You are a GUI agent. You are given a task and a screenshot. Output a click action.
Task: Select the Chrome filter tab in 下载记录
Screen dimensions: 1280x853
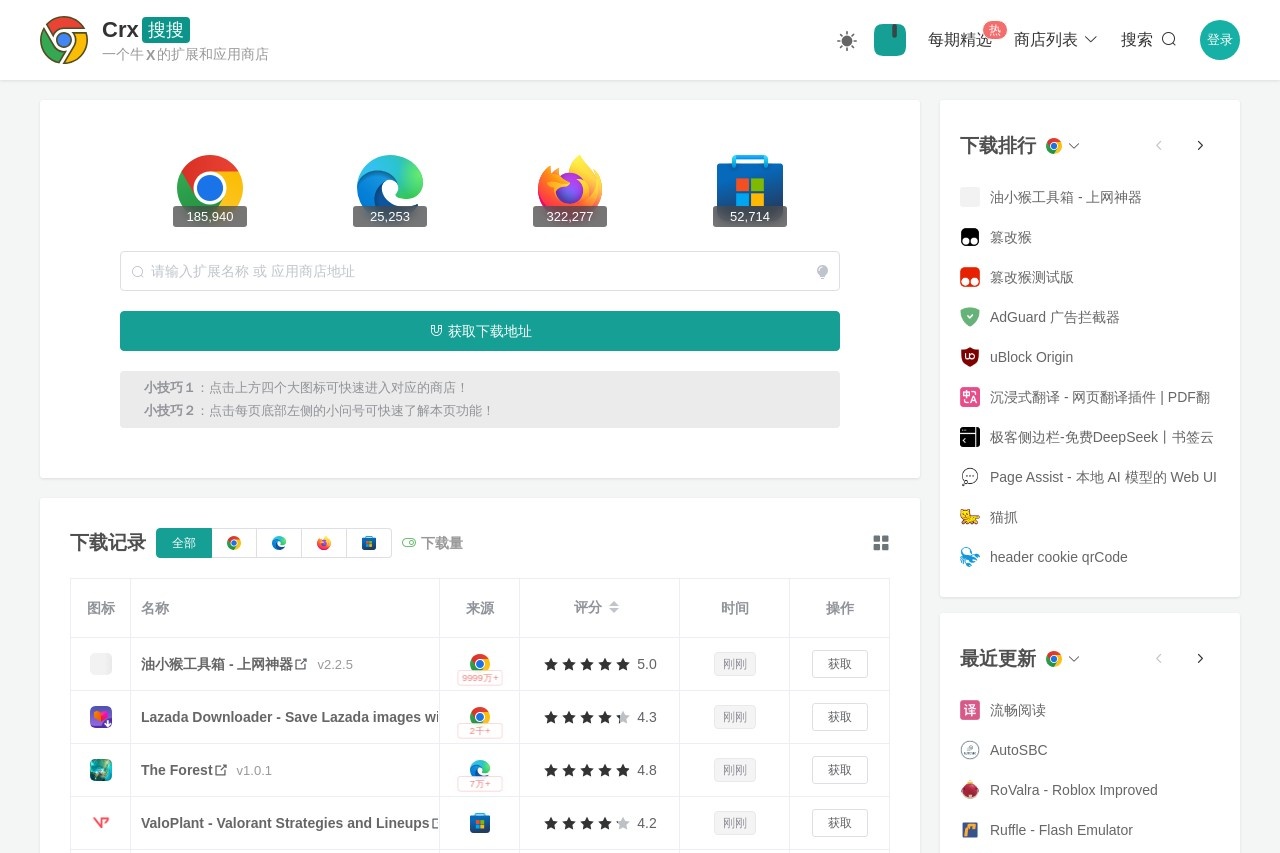(x=234, y=543)
